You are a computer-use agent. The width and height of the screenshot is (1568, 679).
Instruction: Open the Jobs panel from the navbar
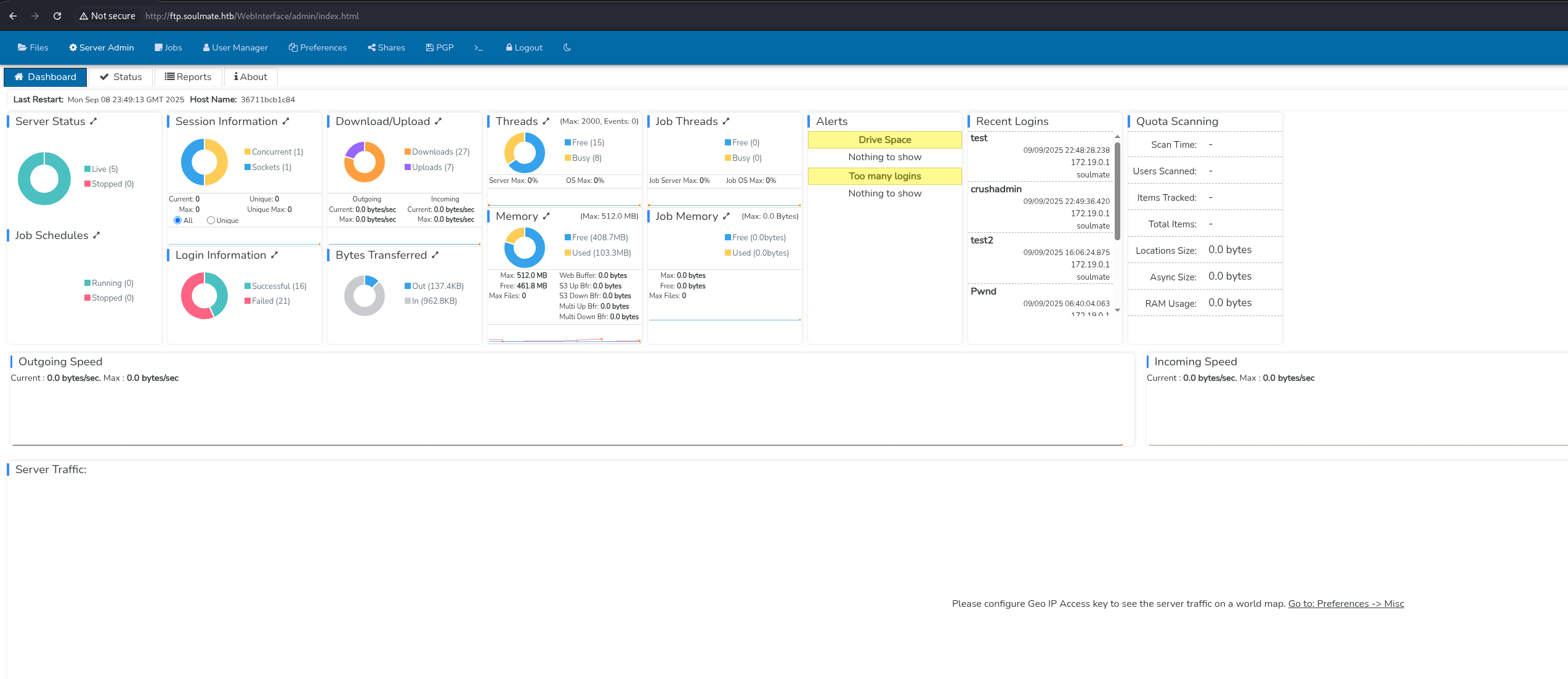tap(168, 47)
